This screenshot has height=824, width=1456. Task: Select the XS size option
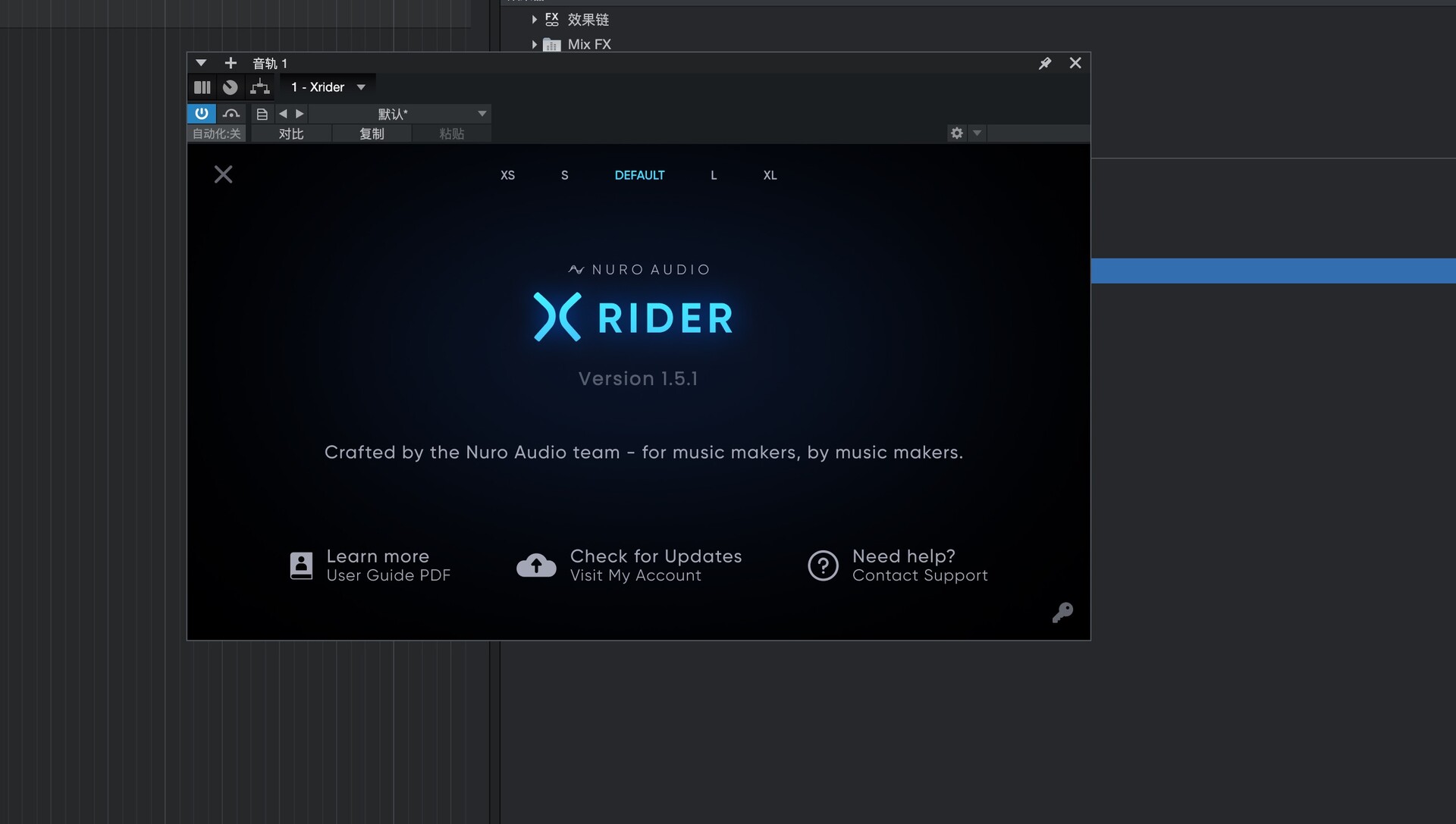point(507,175)
